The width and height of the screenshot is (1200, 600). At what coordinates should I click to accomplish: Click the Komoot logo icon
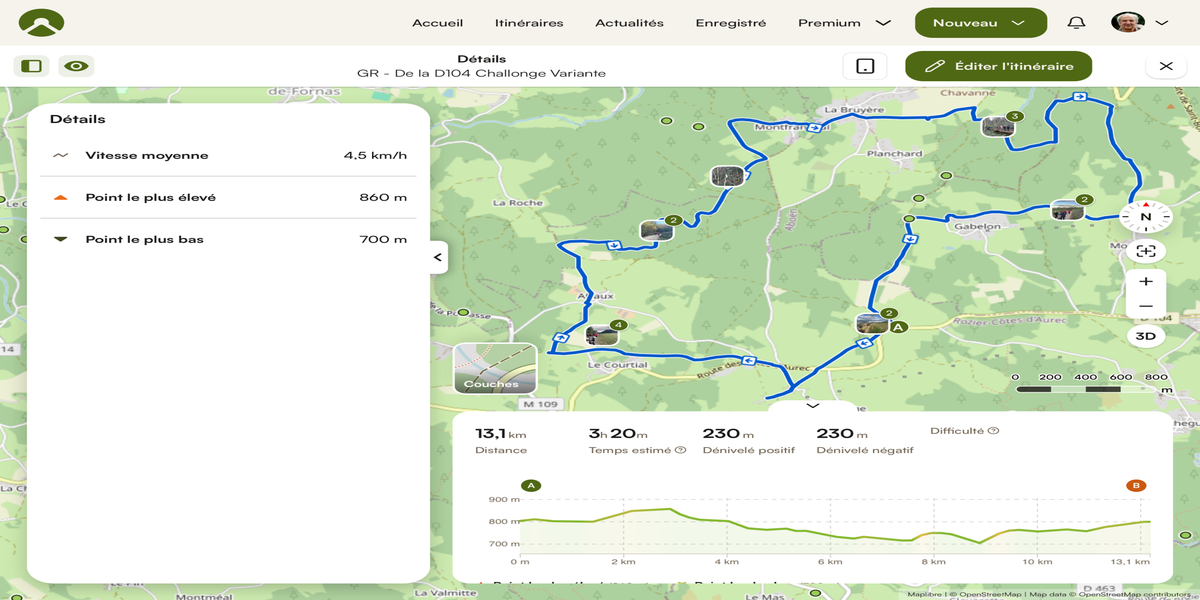42,22
